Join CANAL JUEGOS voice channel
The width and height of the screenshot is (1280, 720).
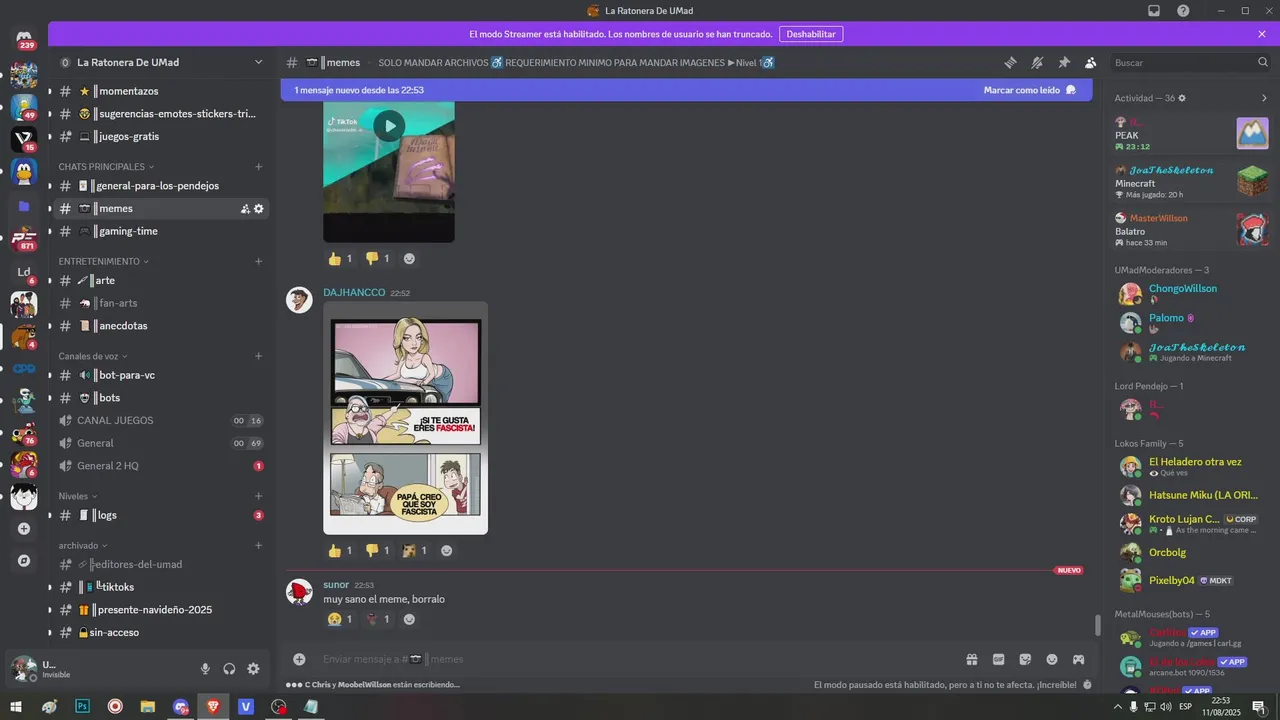coord(161,421)
